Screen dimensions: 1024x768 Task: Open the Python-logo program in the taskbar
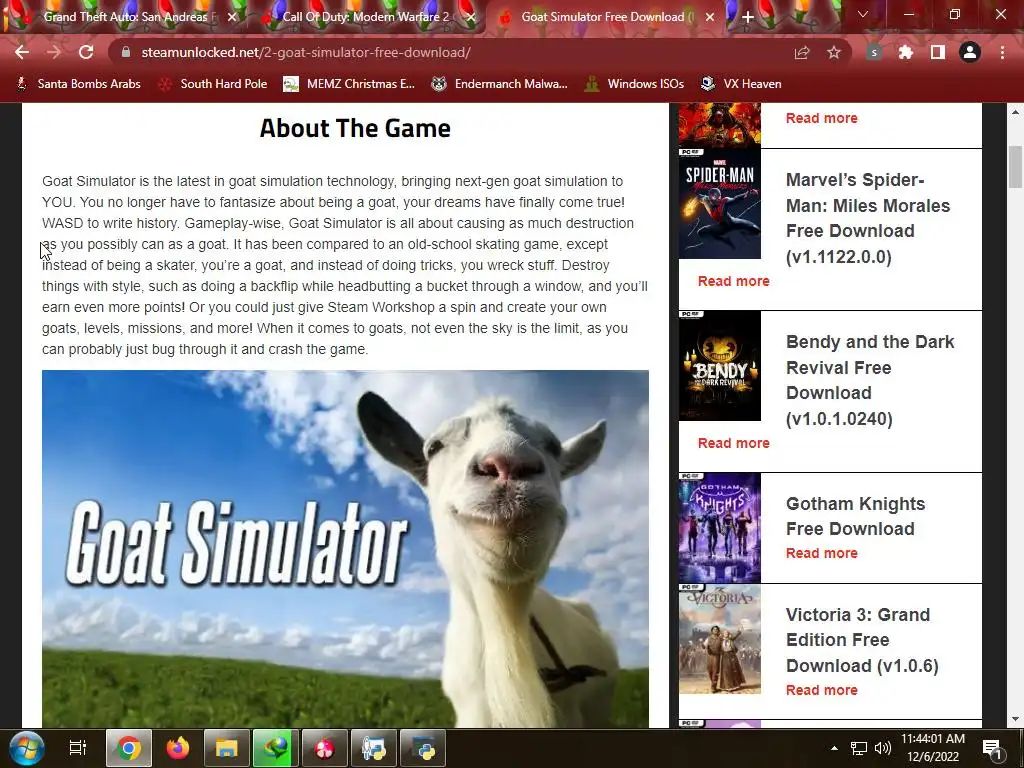374,748
